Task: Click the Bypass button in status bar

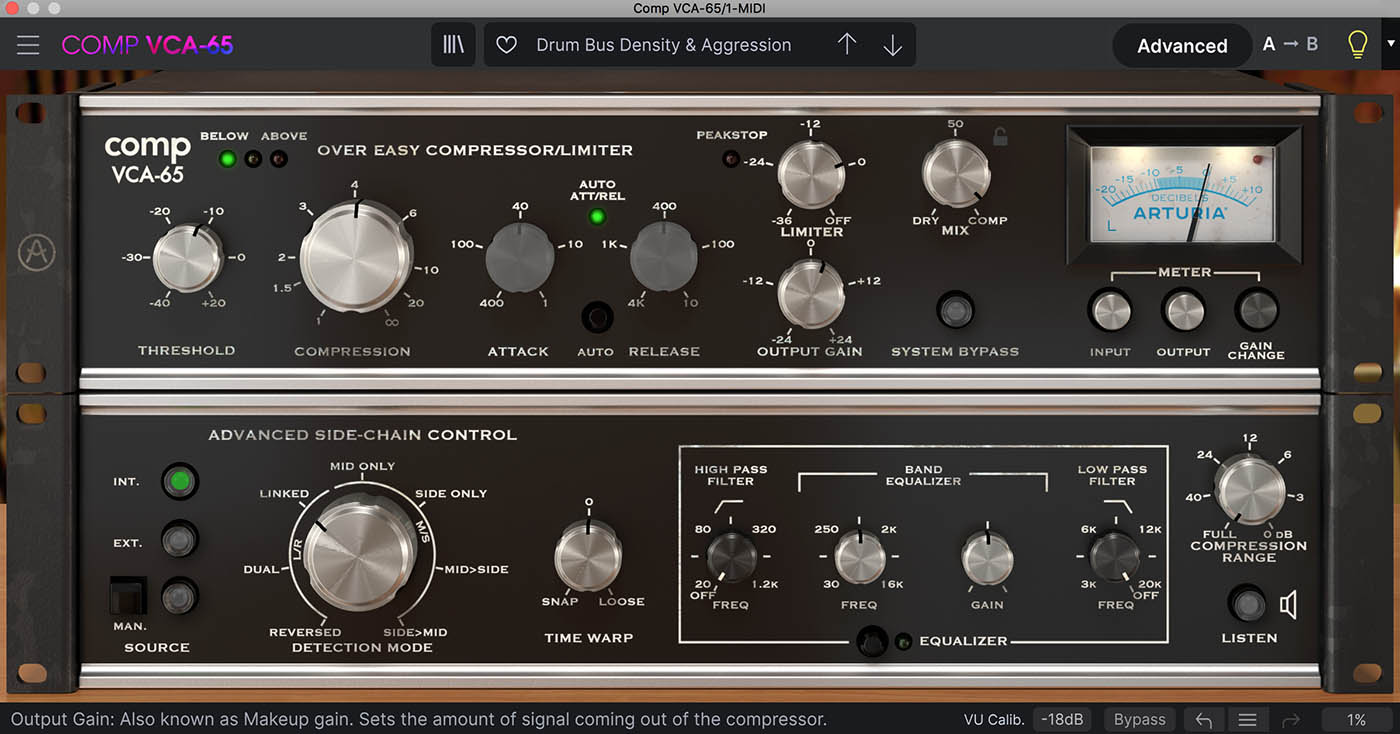Action: tap(1139, 719)
